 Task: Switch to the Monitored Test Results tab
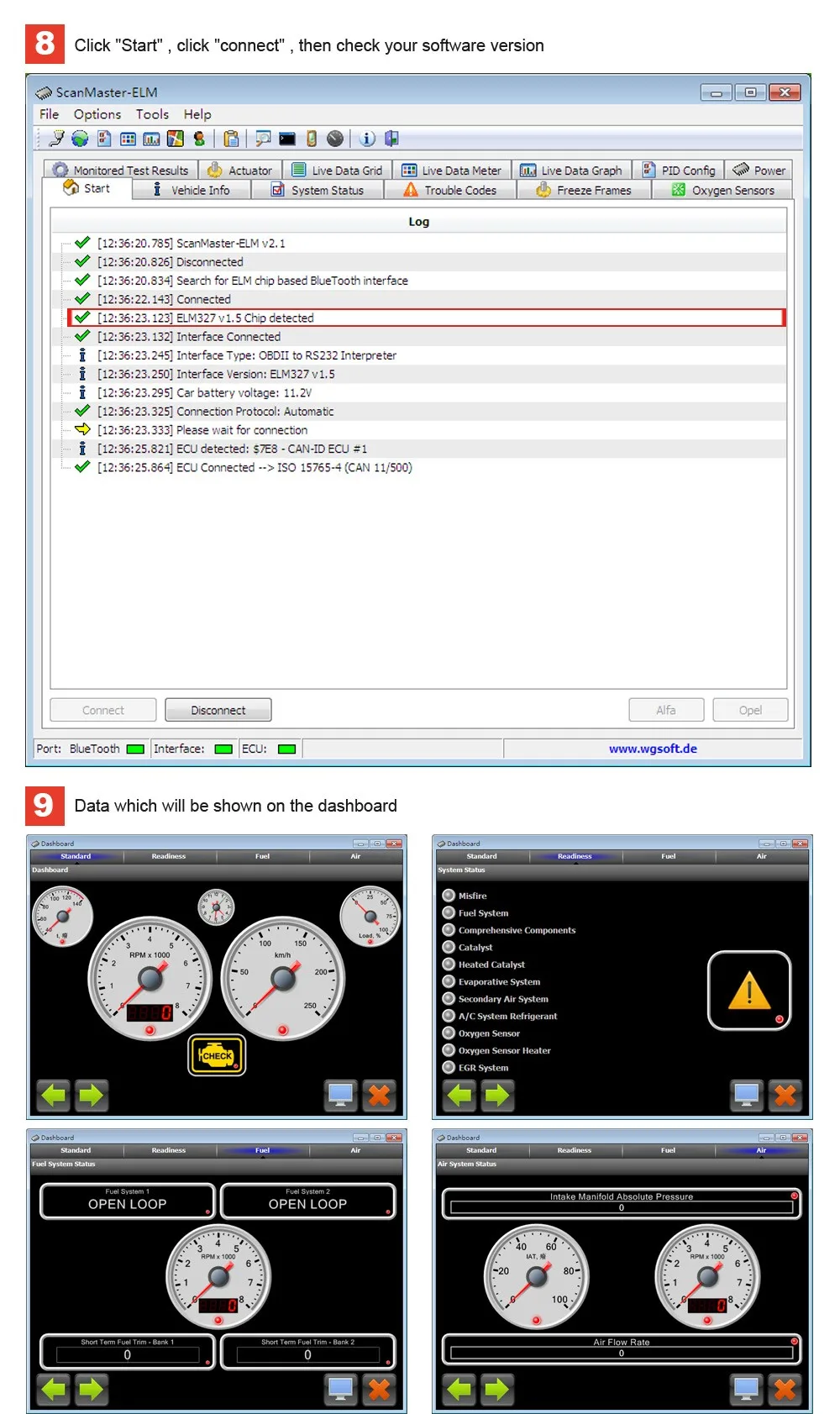pyautogui.click(x=122, y=170)
